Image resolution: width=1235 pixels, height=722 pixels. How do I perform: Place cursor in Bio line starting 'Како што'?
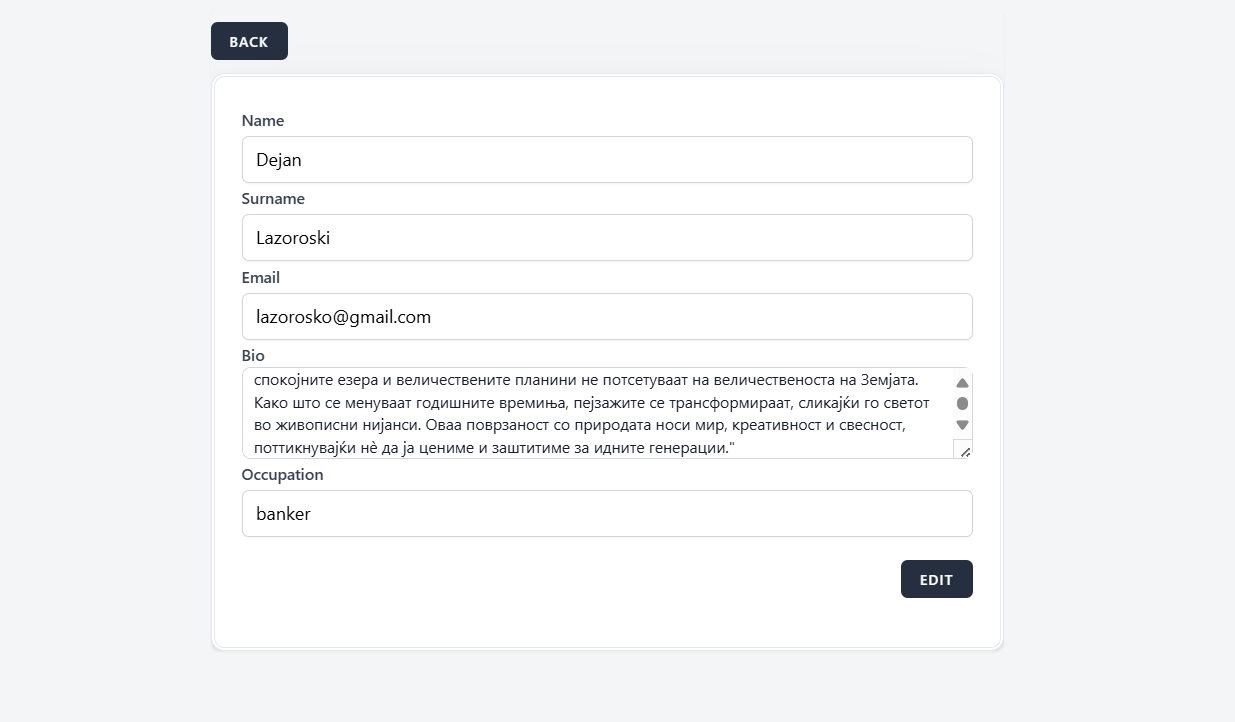[590, 403]
